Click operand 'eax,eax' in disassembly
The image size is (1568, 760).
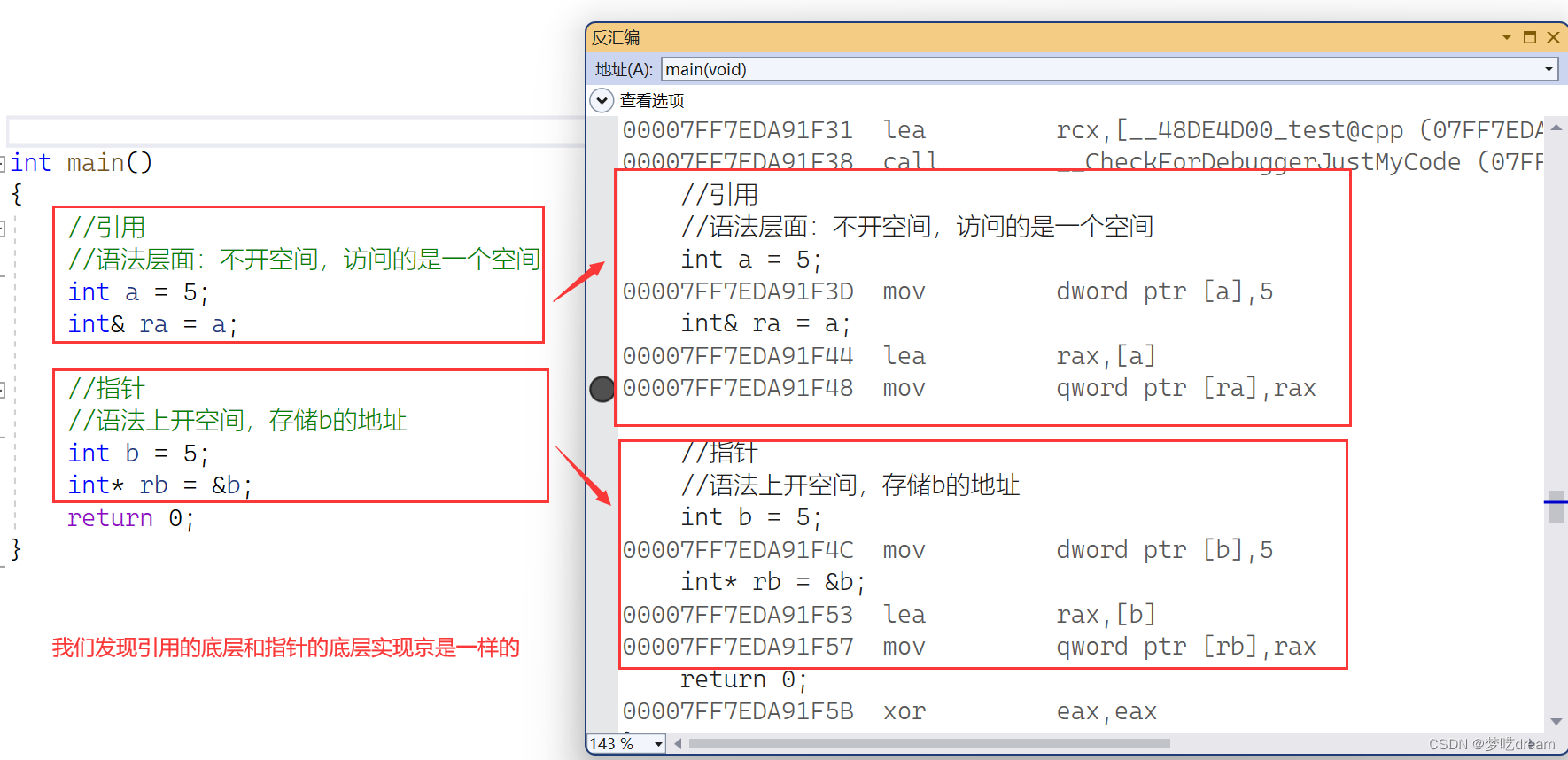click(1106, 712)
